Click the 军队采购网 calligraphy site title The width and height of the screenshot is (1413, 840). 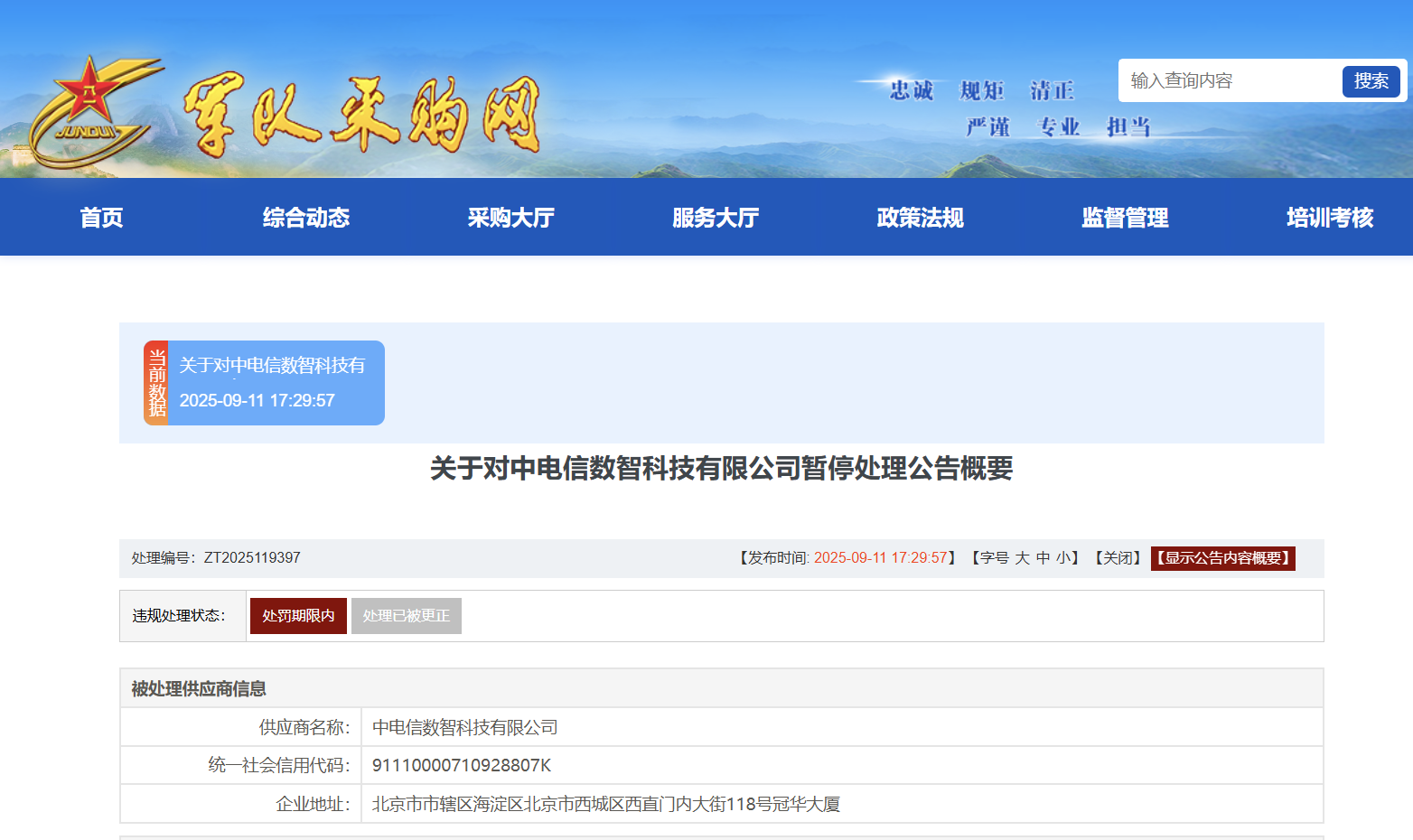pyautogui.click(x=361, y=115)
